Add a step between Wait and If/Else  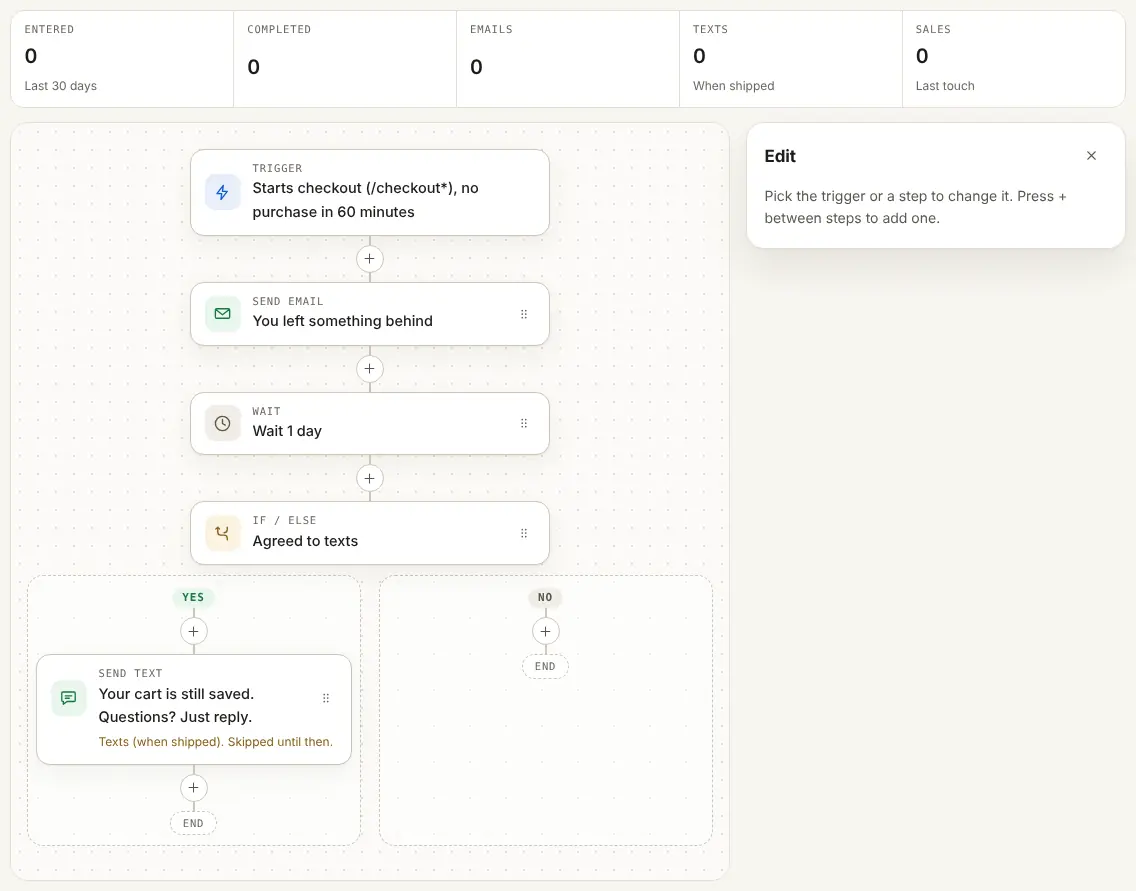coord(369,478)
